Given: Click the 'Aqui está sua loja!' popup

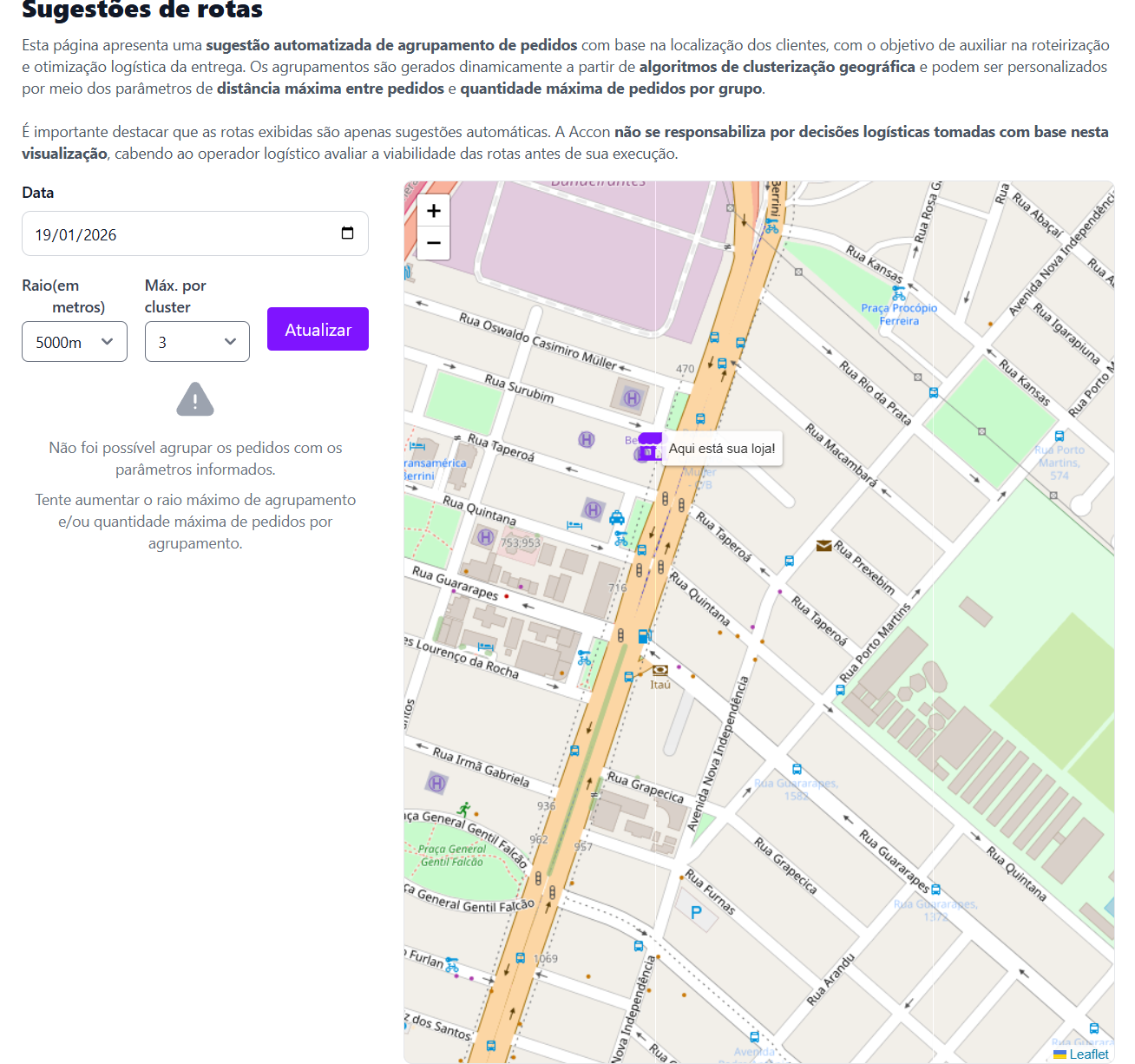Looking at the screenshot, I should point(722,449).
